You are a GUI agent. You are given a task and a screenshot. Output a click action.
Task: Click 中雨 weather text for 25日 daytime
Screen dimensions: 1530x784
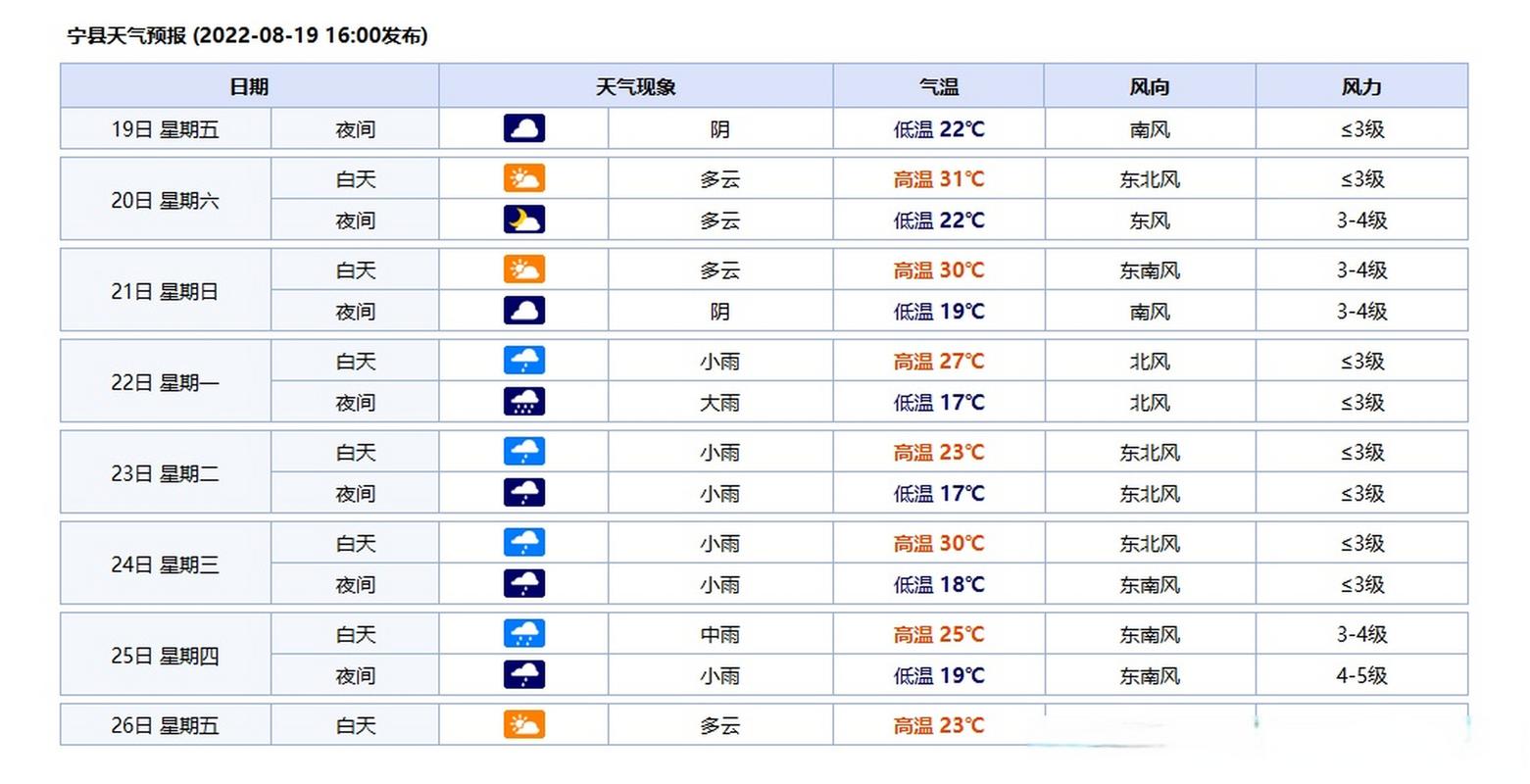720,634
